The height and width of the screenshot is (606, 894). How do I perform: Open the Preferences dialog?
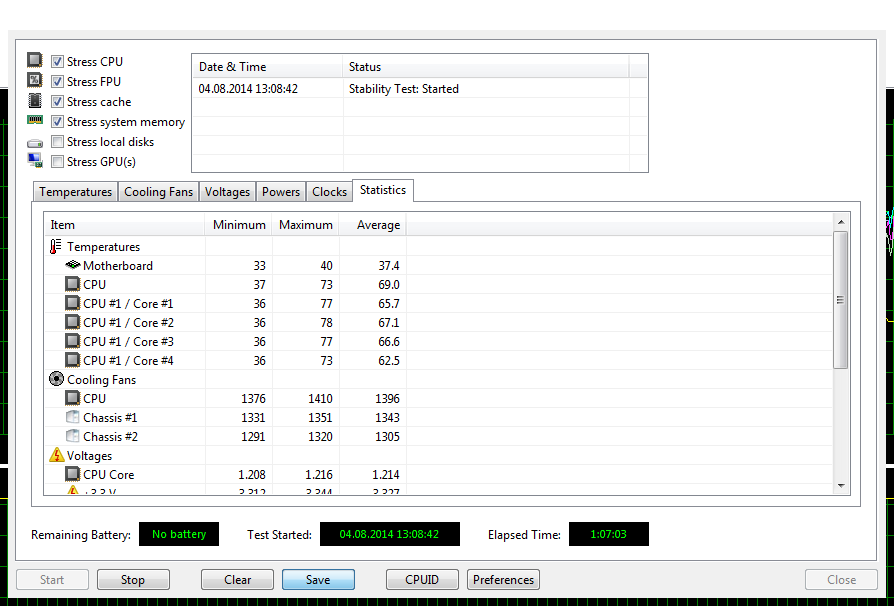click(503, 580)
